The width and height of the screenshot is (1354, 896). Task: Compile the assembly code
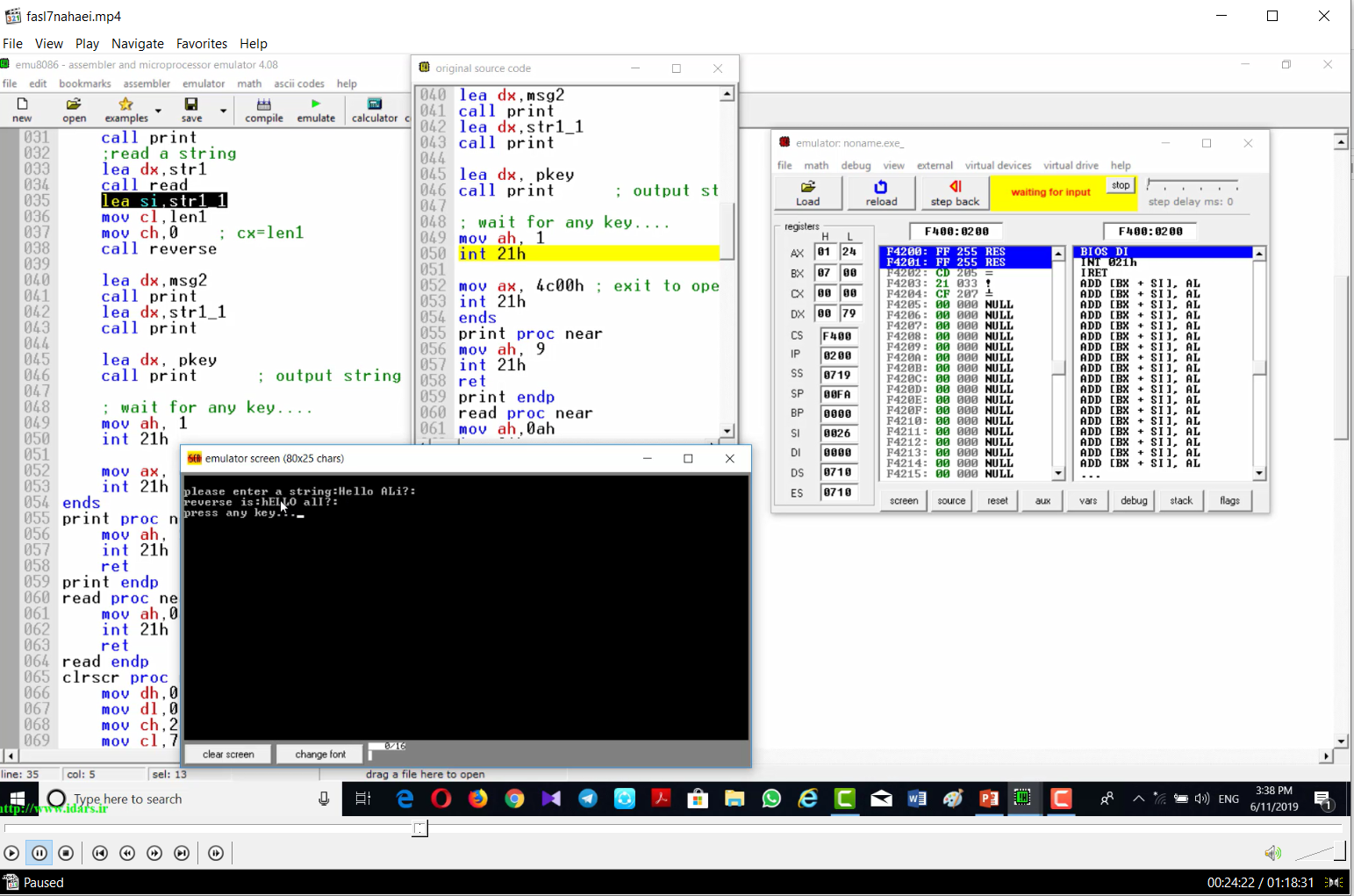pos(264,110)
